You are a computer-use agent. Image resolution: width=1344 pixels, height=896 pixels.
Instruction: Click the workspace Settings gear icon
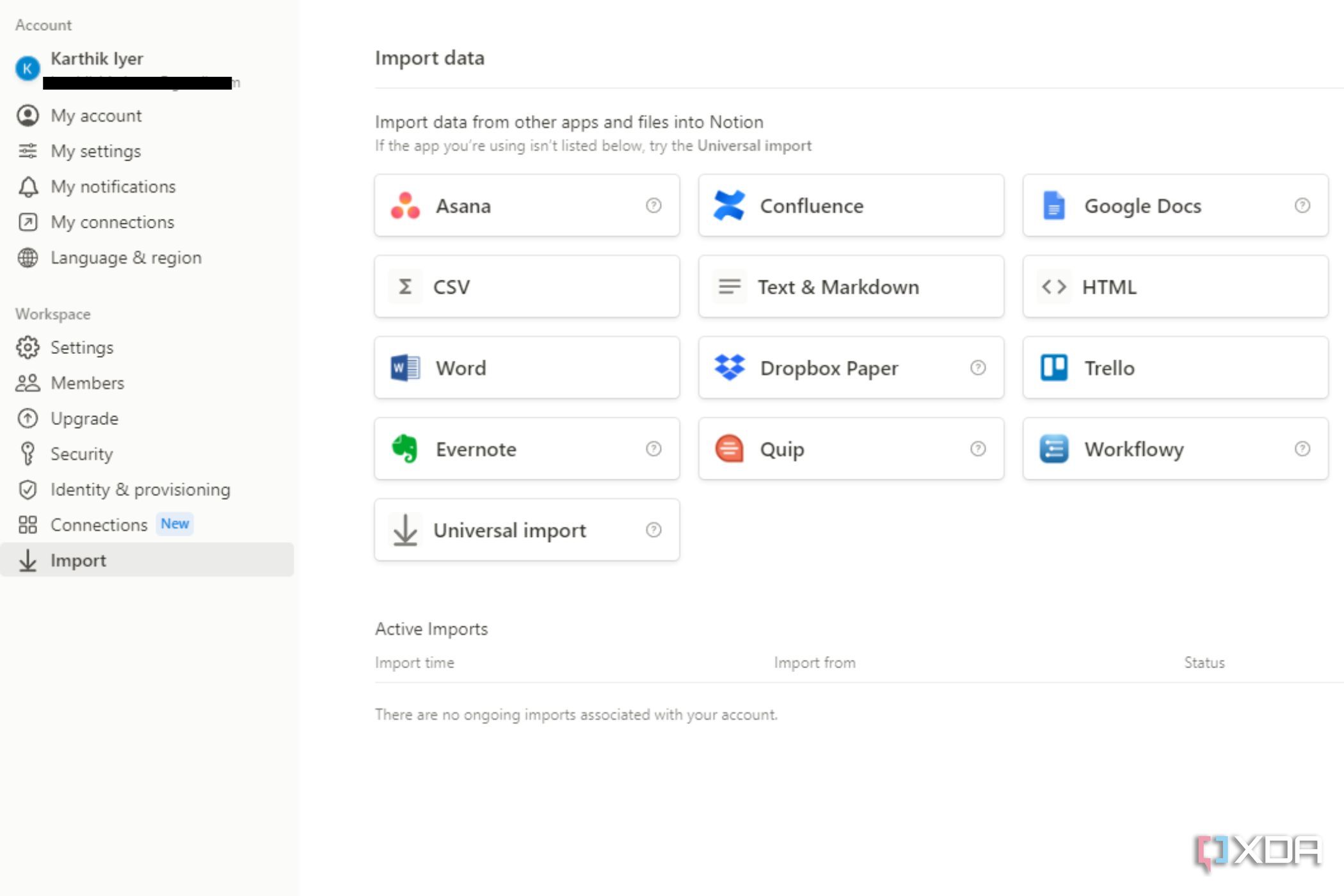pos(28,348)
